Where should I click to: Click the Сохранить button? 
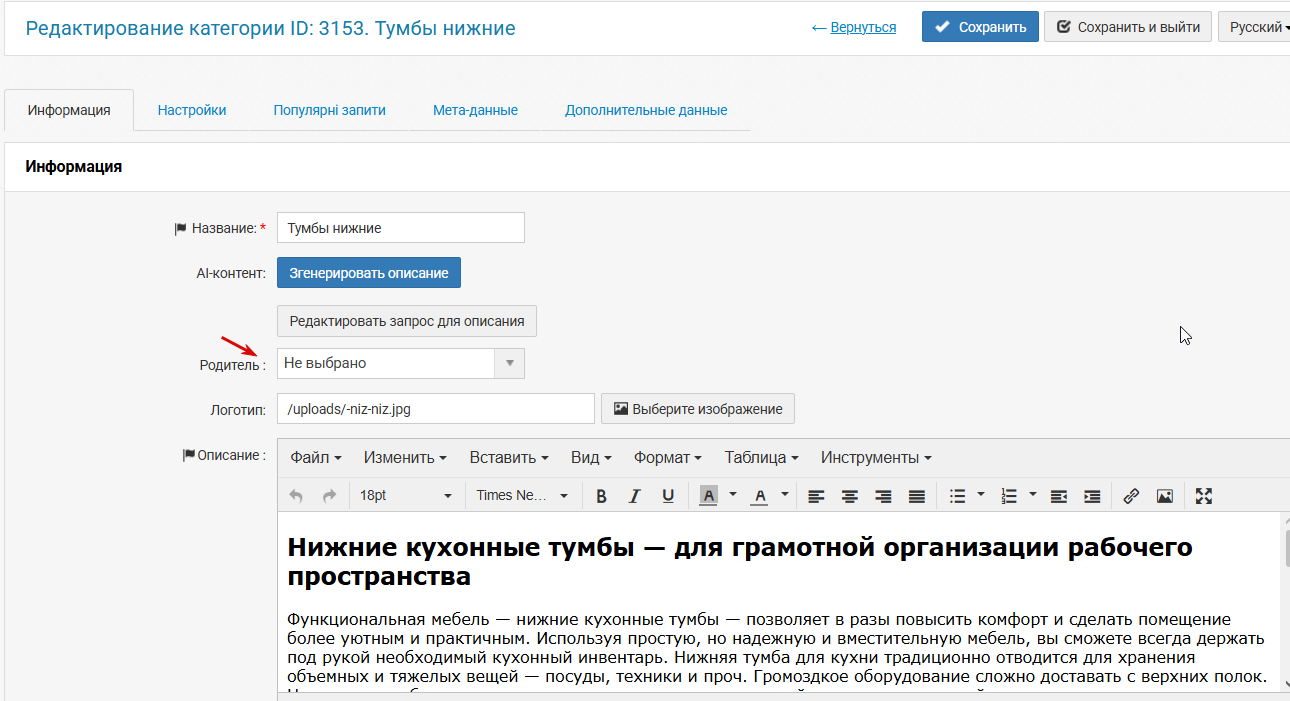click(x=980, y=27)
